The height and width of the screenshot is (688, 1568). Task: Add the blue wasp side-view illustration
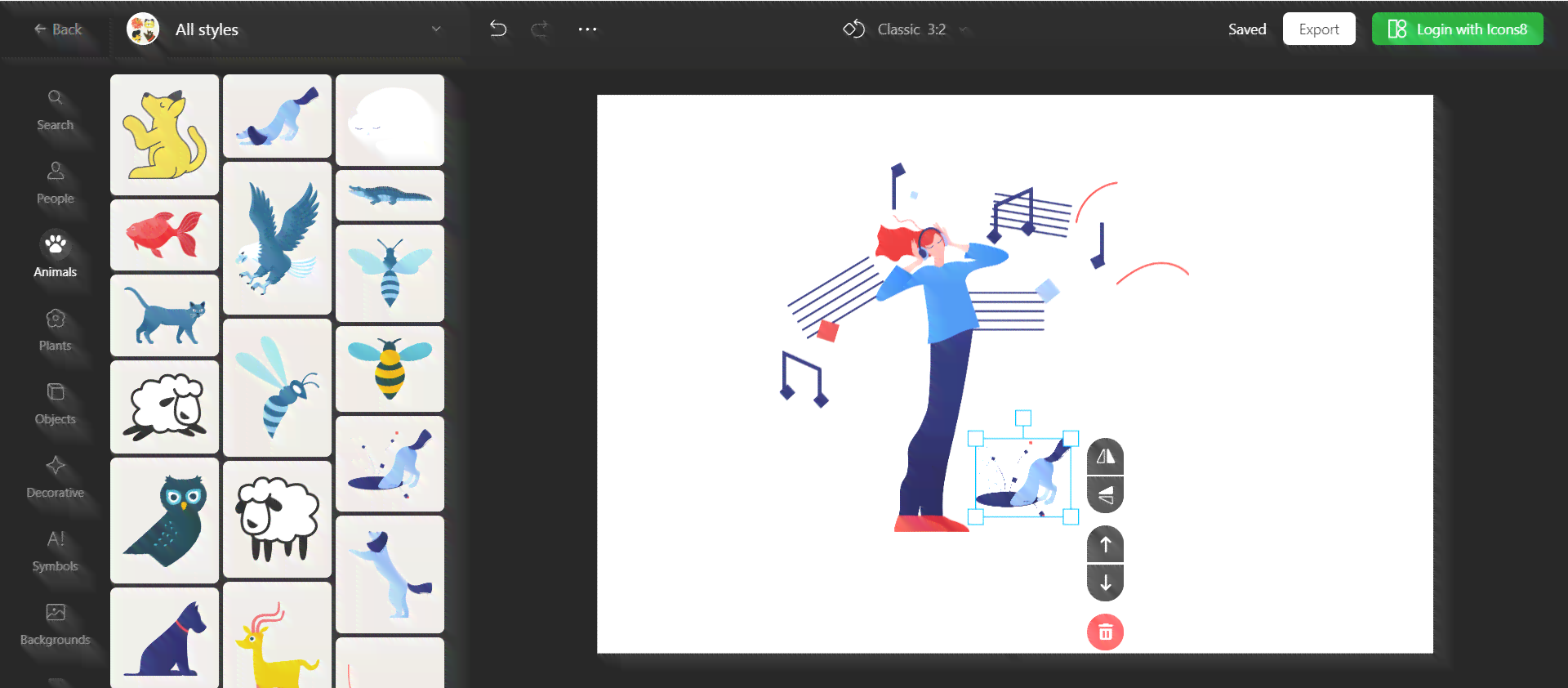277,387
